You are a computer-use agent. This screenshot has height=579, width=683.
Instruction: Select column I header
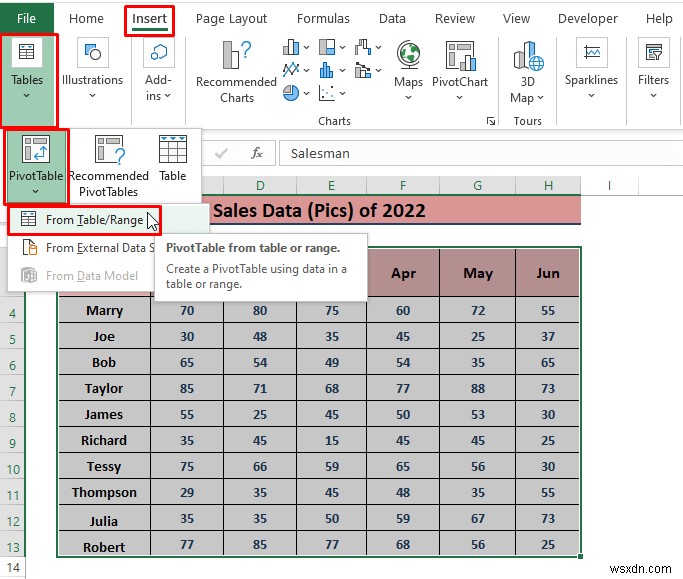pos(609,186)
